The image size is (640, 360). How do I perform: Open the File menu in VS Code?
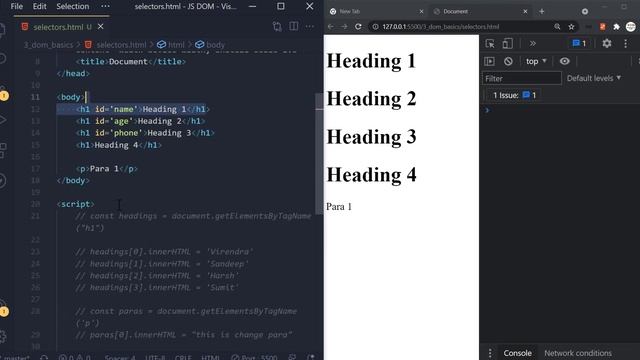coord(17,7)
